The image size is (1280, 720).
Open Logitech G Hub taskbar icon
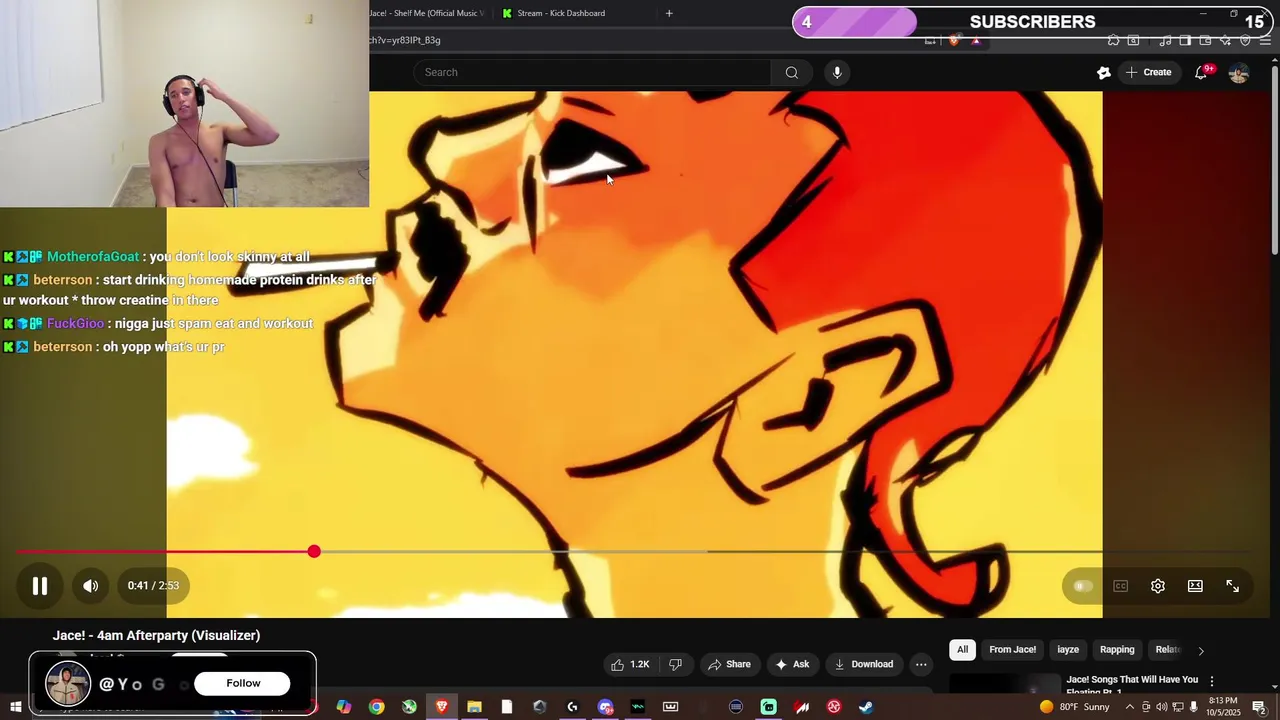(572, 707)
